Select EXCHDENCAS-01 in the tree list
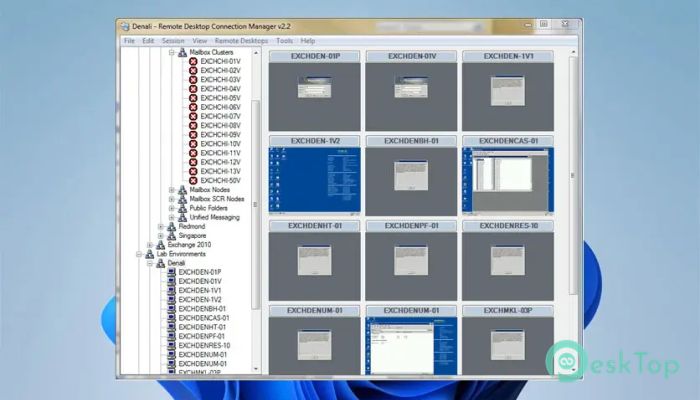The width and height of the screenshot is (700, 400). pyautogui.click(x=204, y=318)
